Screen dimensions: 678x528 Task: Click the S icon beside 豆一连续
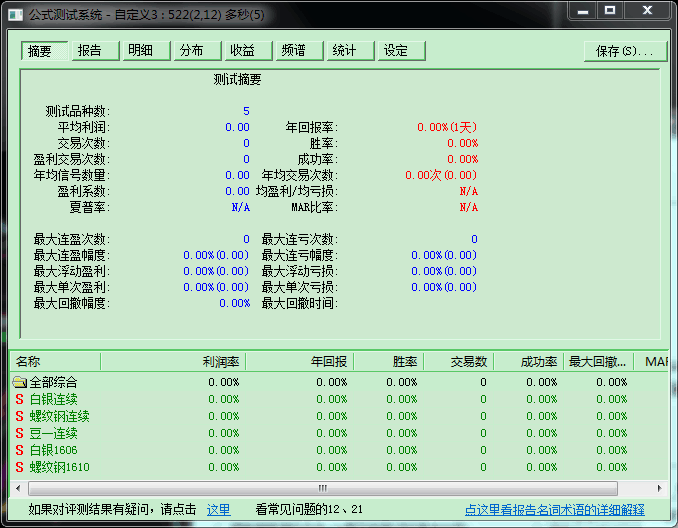pyautogui.click(x=19, y=433)
